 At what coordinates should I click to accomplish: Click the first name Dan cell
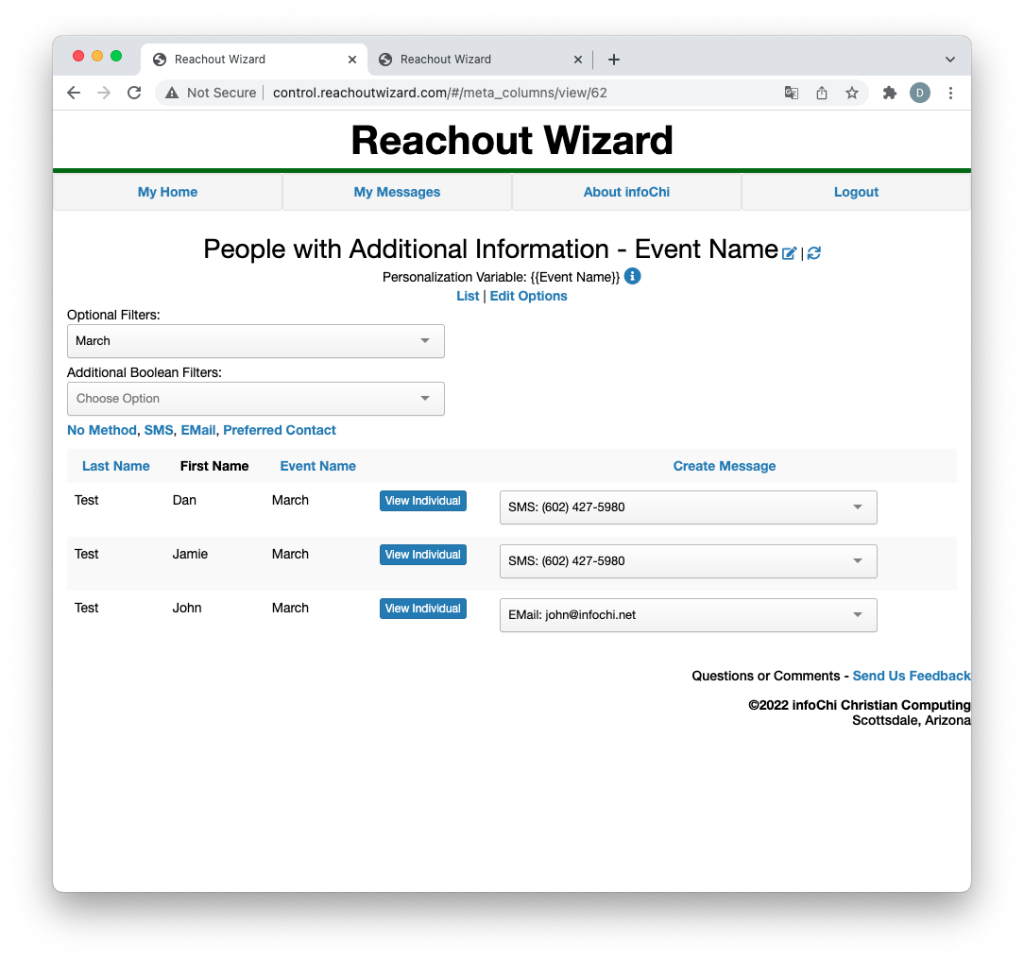coord(184,500)
